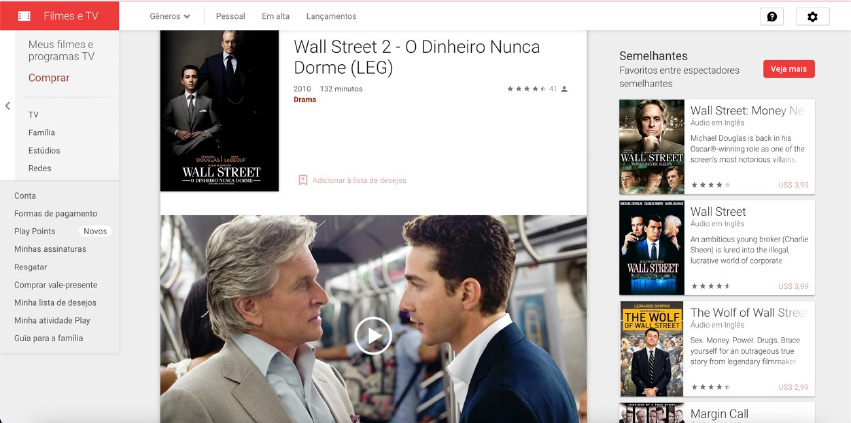
Task: Click Adicionar à lista de desejos
Action: (359, 180)
